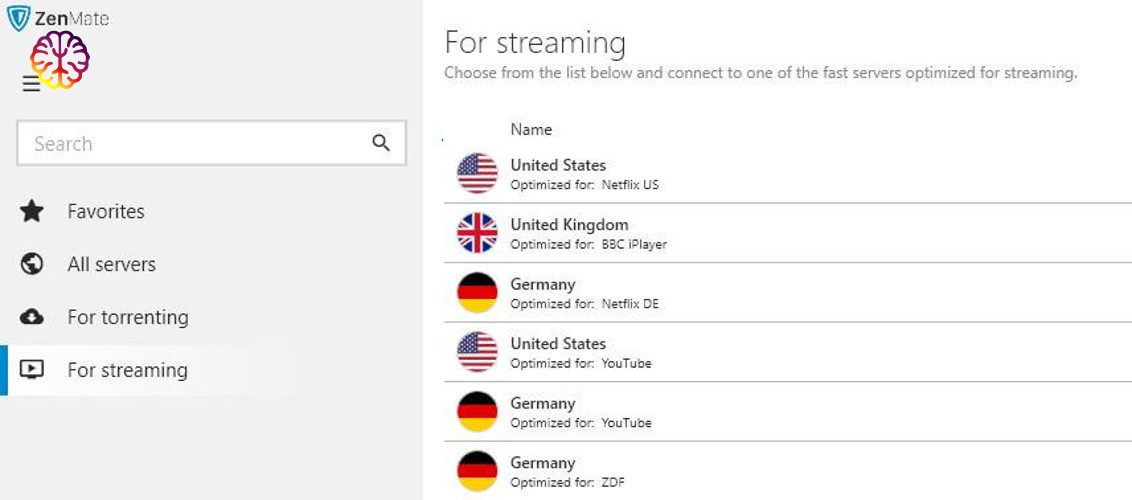
Task: Click the All servers globe icon
Action: click(x=32, y=264)
